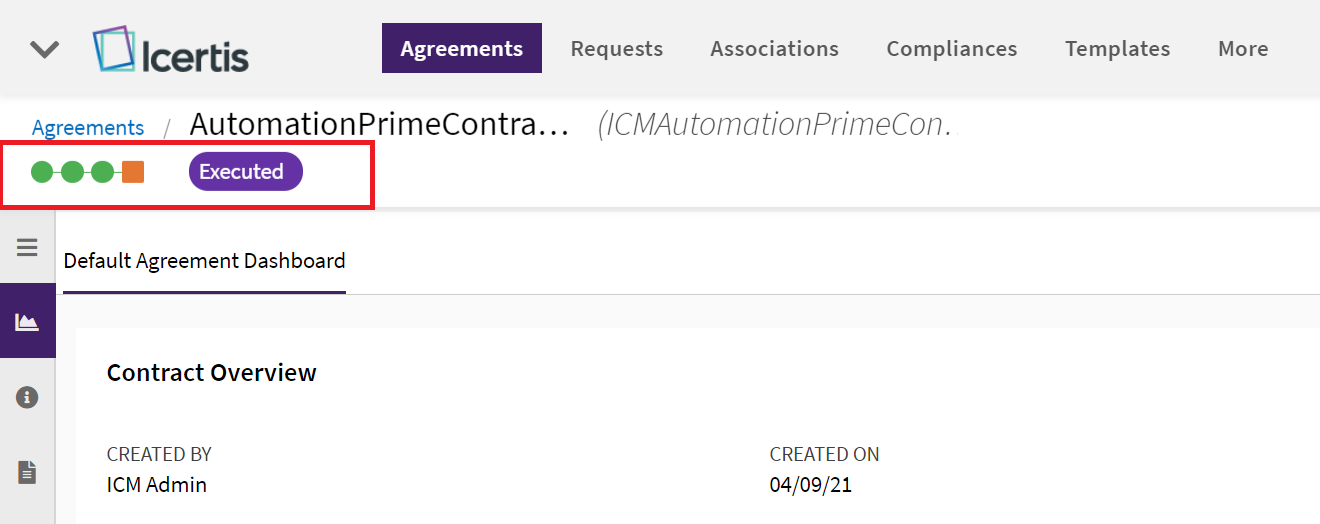Select the Default Agreement Dashboard tab
1320x524 pixels.
point(204,261)
